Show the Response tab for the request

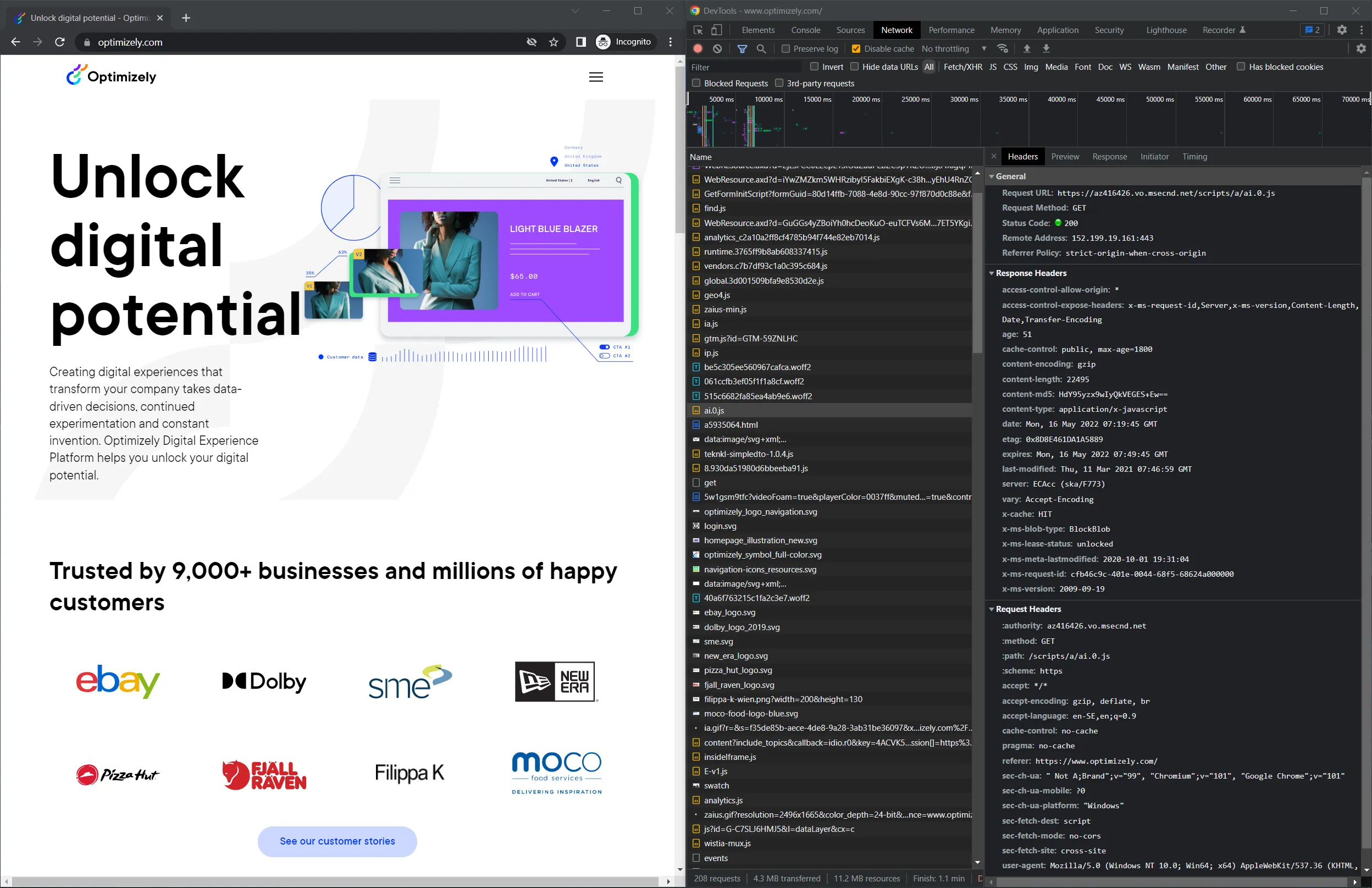[x=1110, y=157]
